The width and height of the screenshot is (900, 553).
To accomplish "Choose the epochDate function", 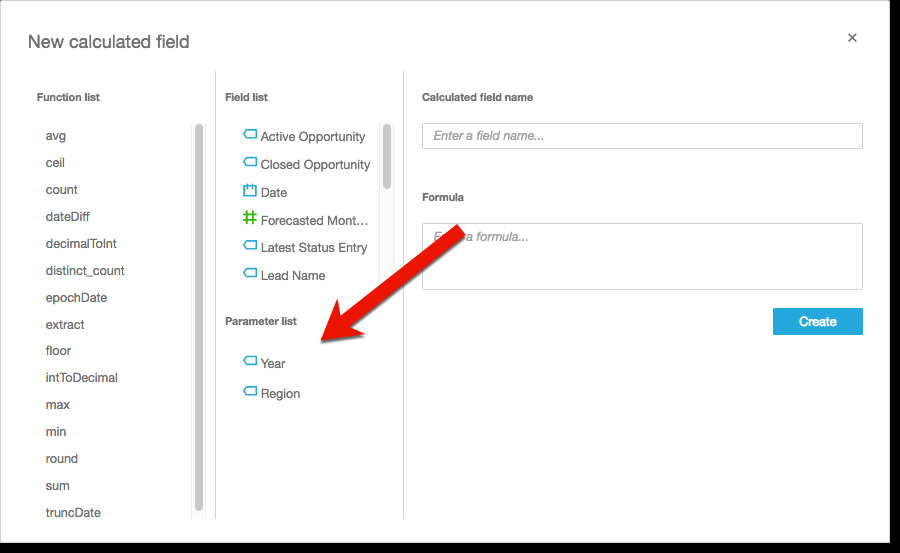I will pyautogui.click(x=76, y=298).
